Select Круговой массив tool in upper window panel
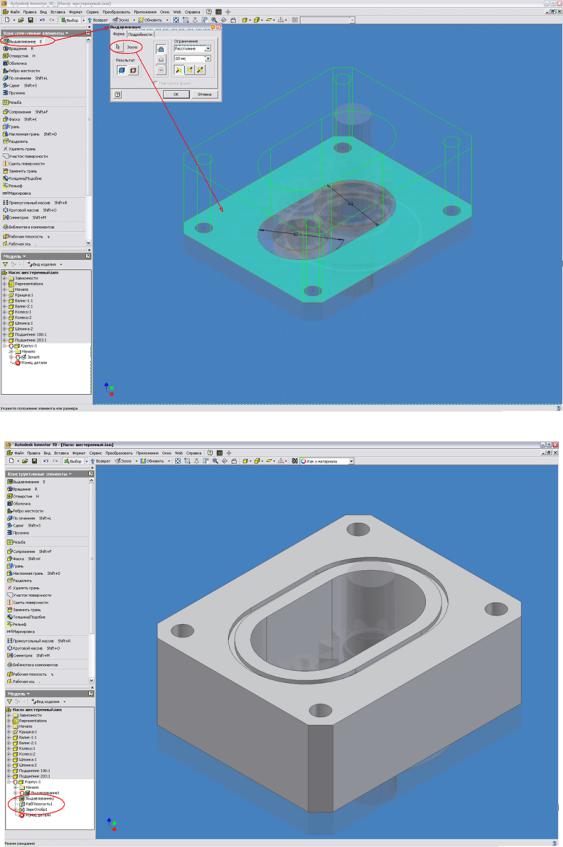 pyautogui.click(x=30, y=210)
